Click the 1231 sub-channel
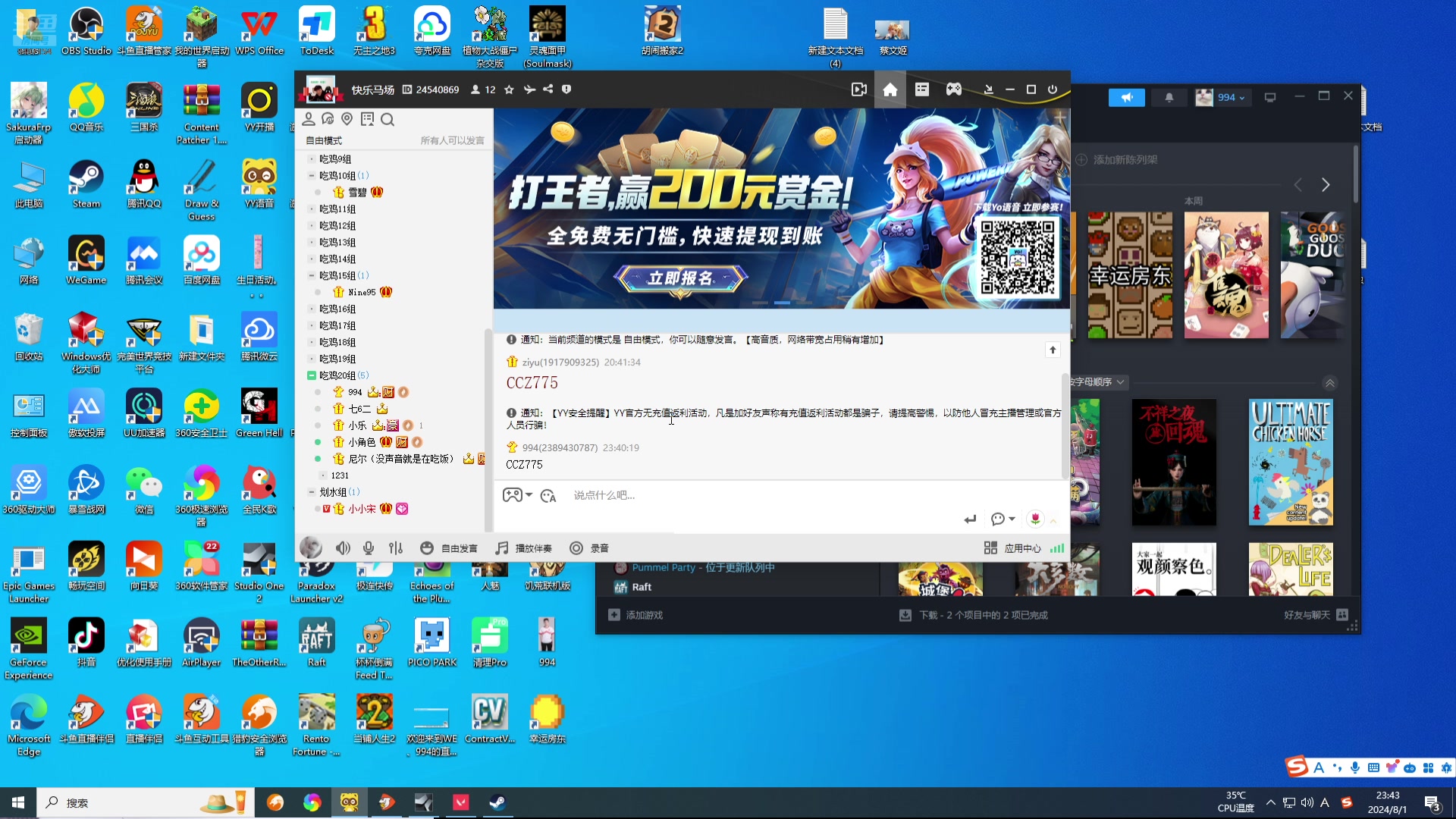 (340, 475)
